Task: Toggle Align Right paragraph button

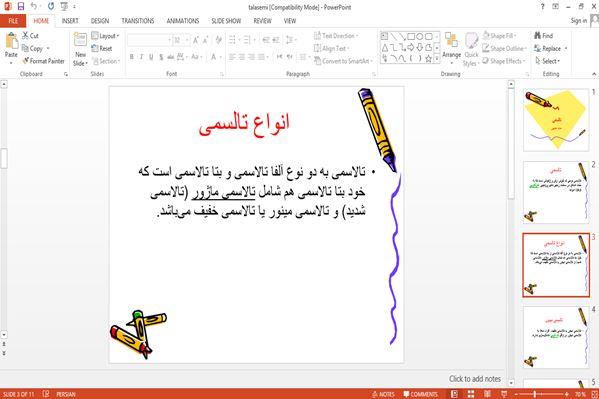Action: tap(251, 57)
